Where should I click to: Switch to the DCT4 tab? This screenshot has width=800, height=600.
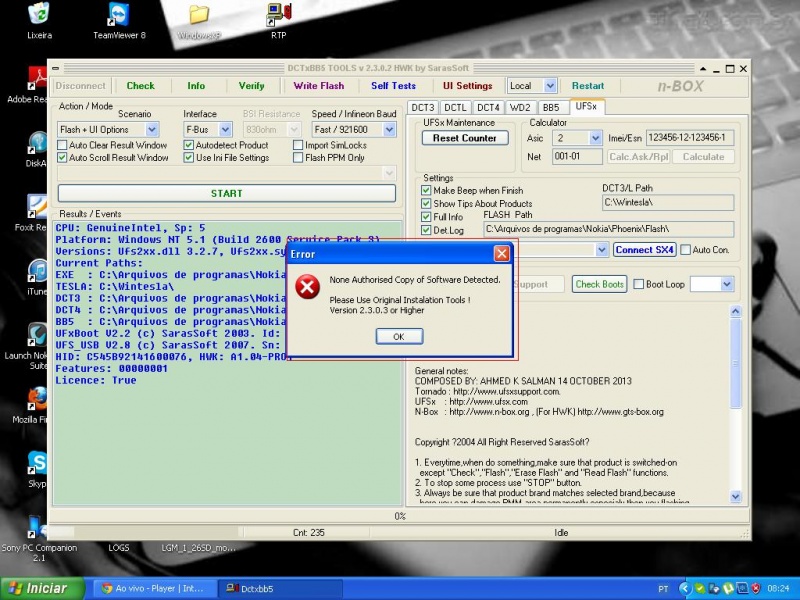(x=488, y=108)
